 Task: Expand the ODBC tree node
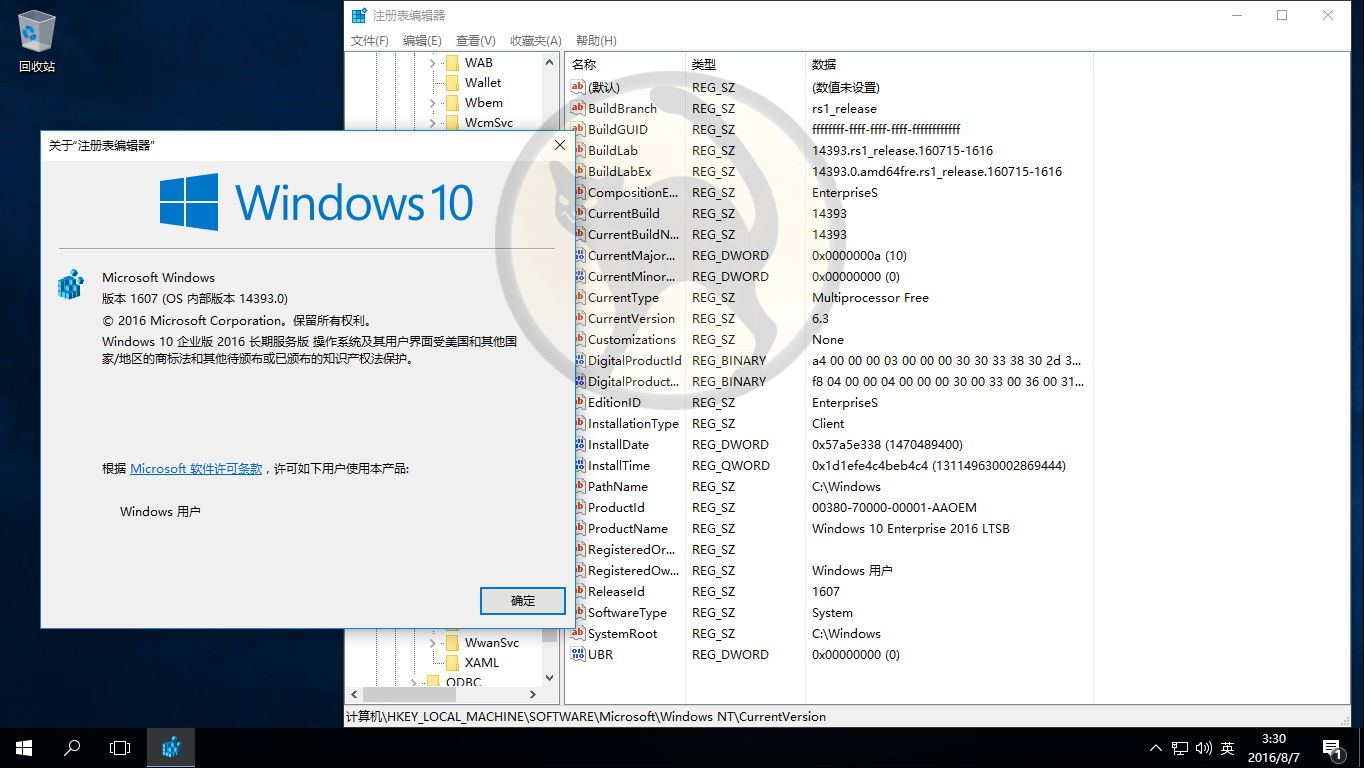[413, 681]
